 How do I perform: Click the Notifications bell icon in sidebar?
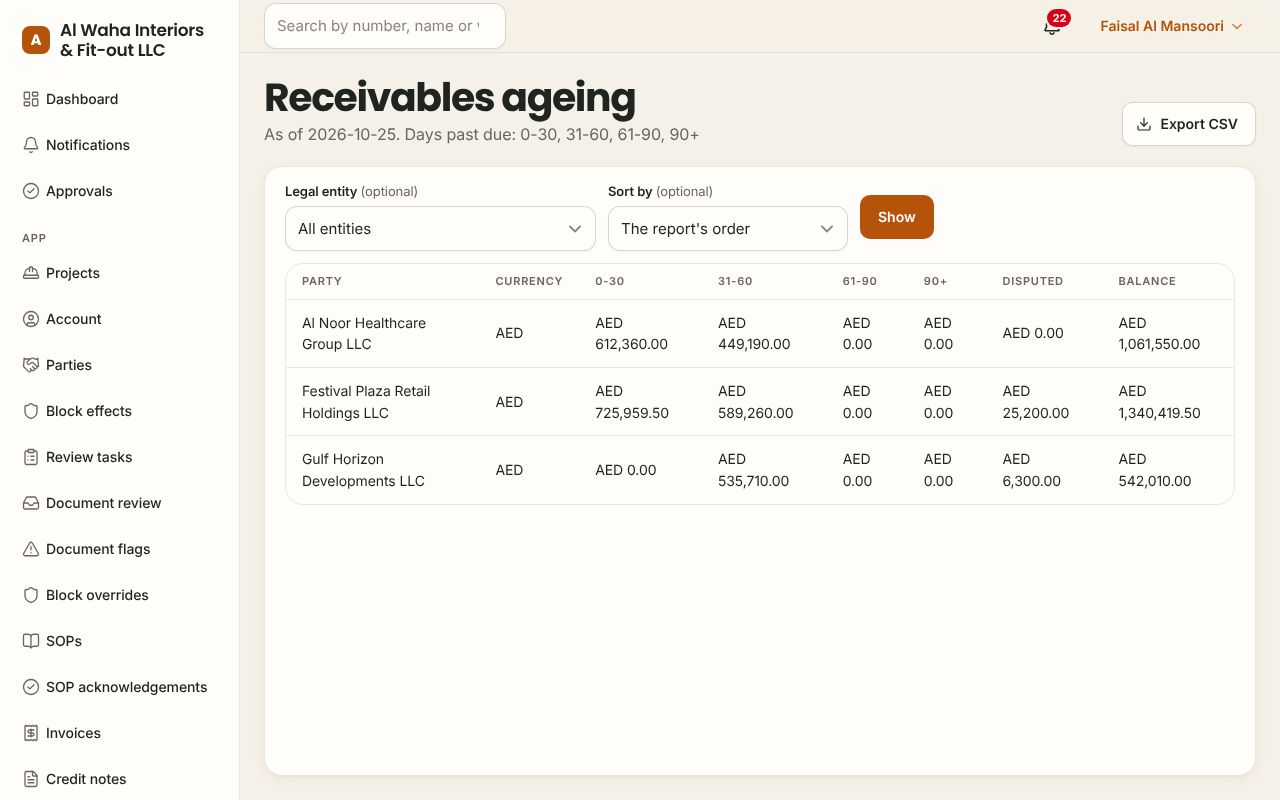[31, 145]
